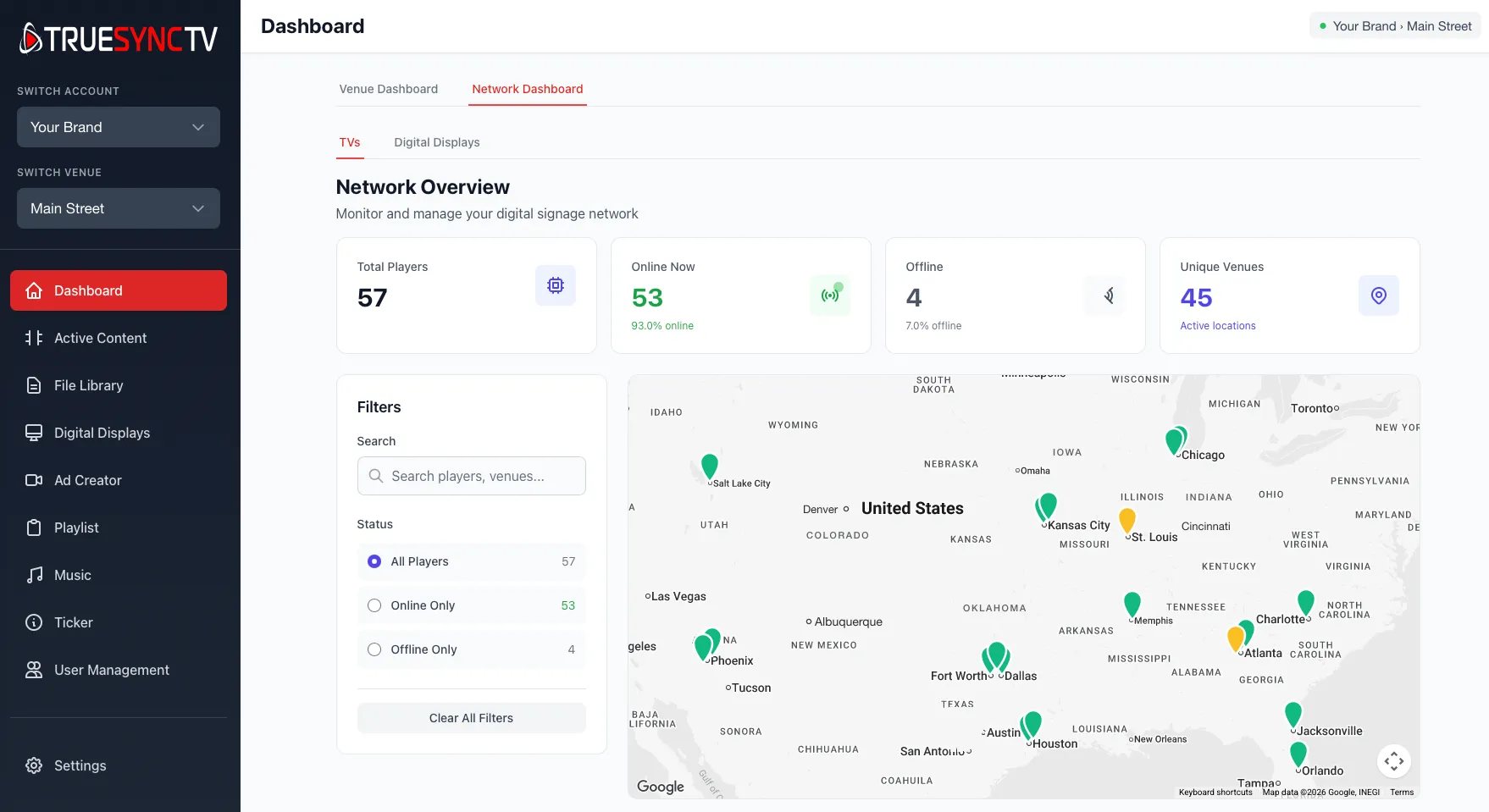The width and height of the screenshot is (1489, 812).
Task: Open Active Content from the sidebar
Action: tap(119, 338)
